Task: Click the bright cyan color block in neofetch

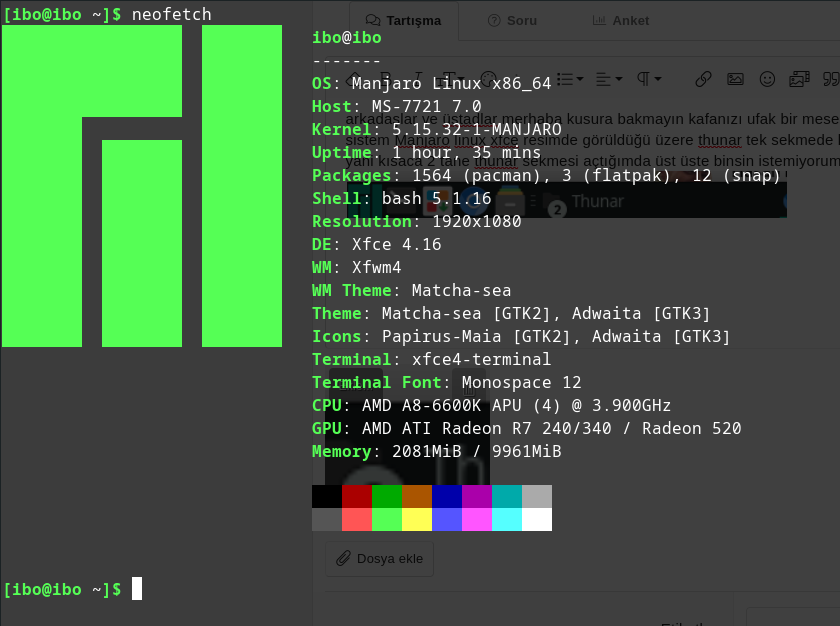Action: [x=507, y=519]
